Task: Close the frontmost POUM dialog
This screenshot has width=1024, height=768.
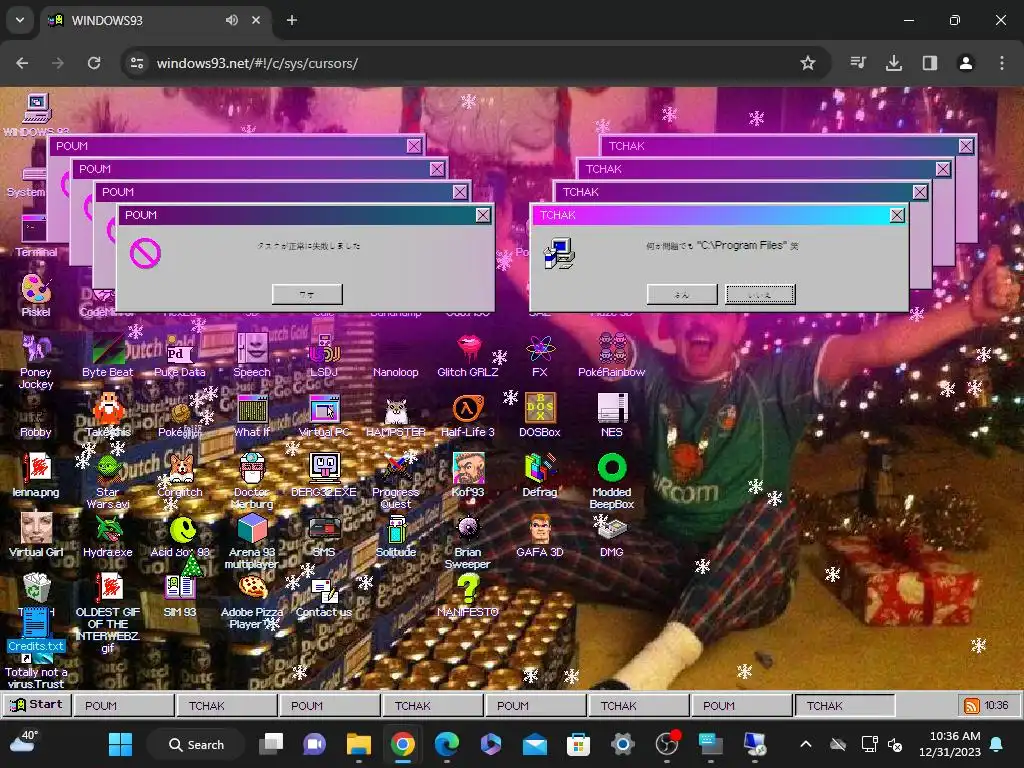Action: tap(483, 215)
